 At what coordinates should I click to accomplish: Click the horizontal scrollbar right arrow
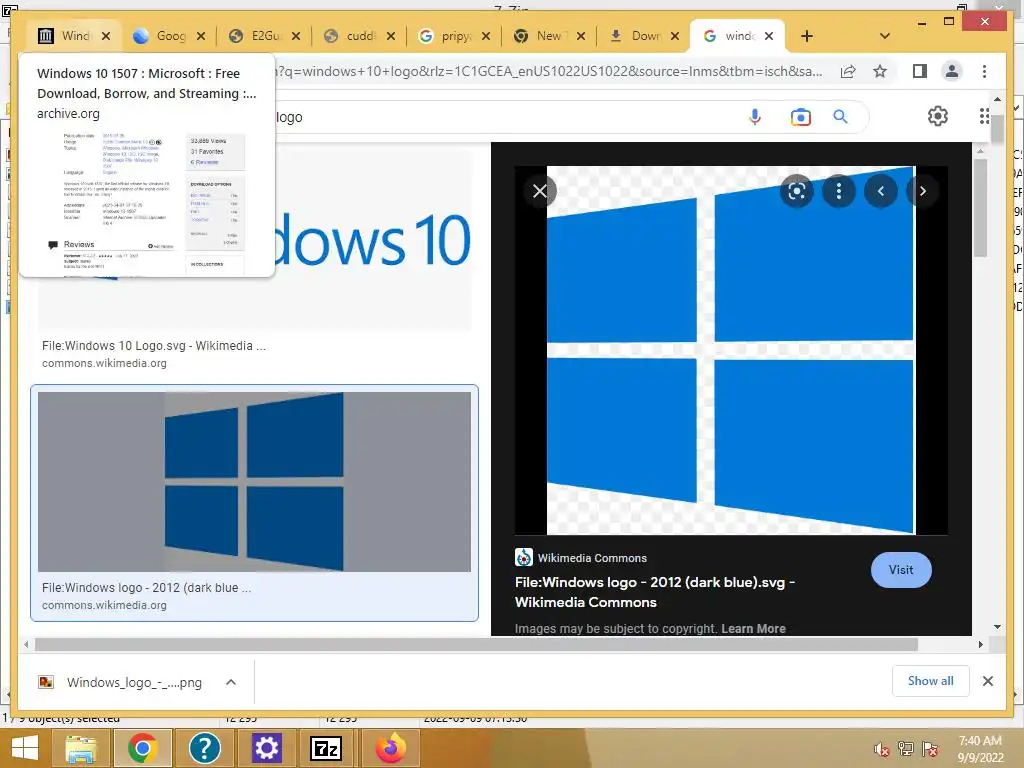click(980, 645)
